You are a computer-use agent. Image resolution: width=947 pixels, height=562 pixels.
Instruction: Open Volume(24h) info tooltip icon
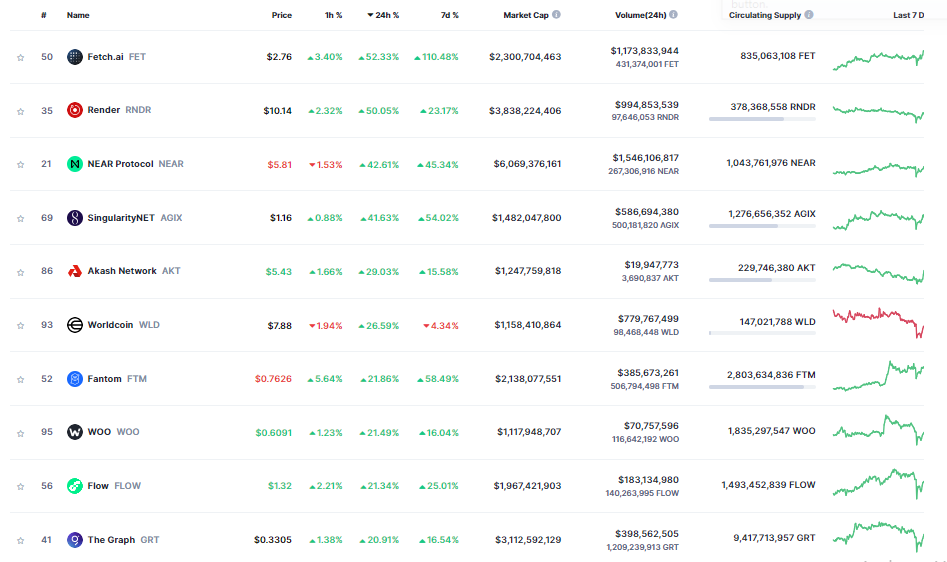(x=673, y=14)
